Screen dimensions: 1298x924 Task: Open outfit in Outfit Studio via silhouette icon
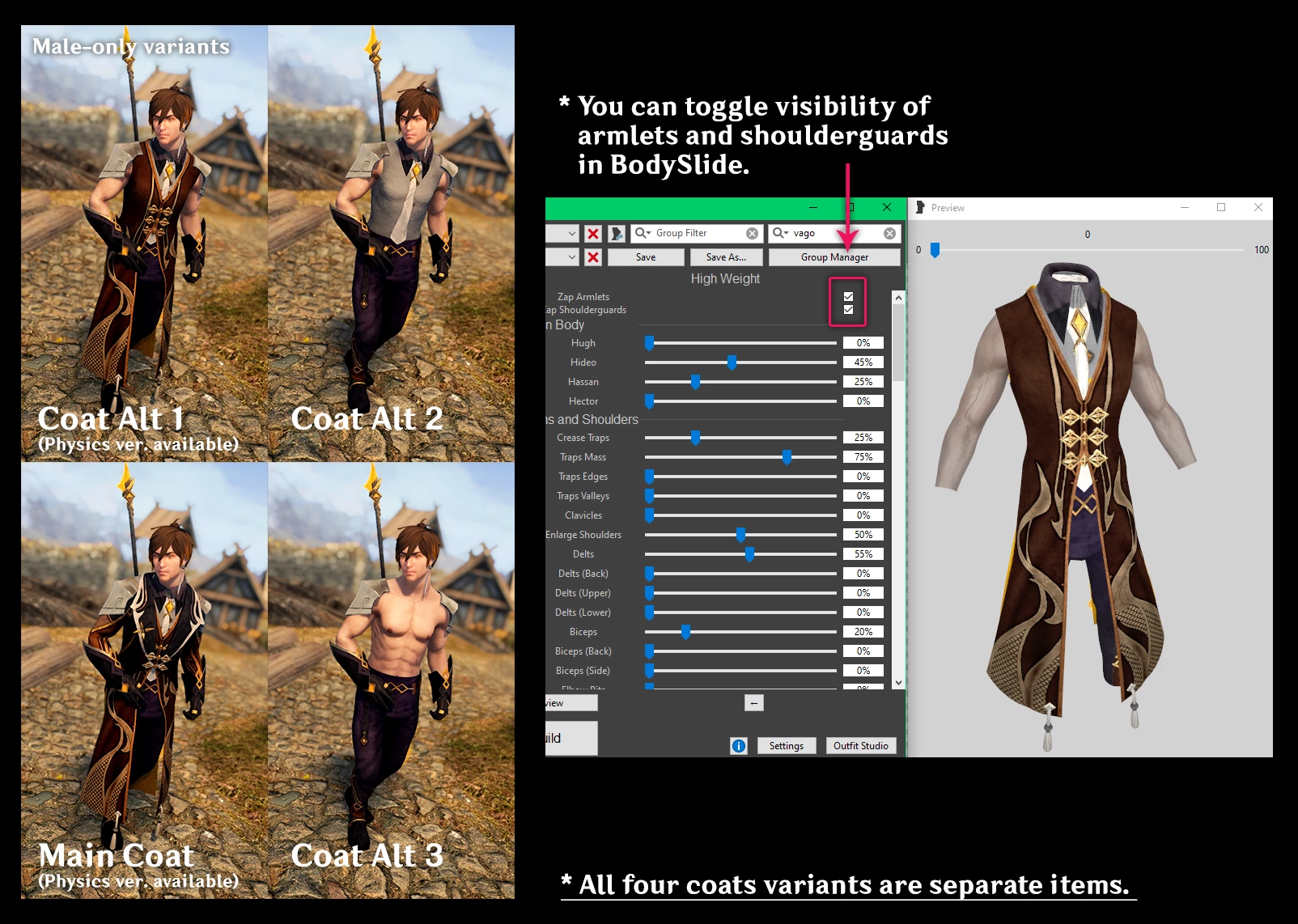click(x=617, y=233)
